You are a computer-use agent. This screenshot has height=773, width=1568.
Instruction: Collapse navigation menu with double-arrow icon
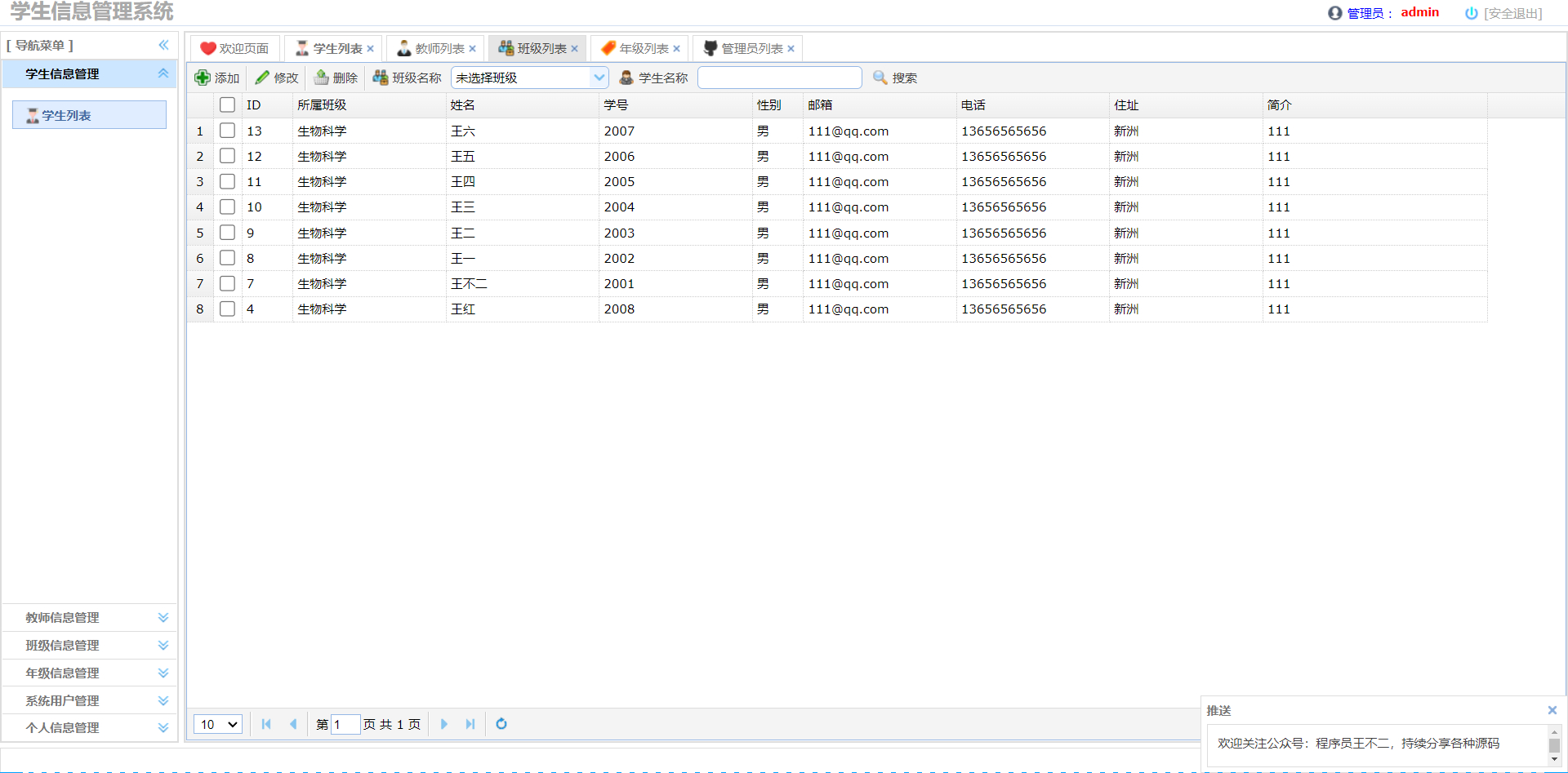[163, 45]
